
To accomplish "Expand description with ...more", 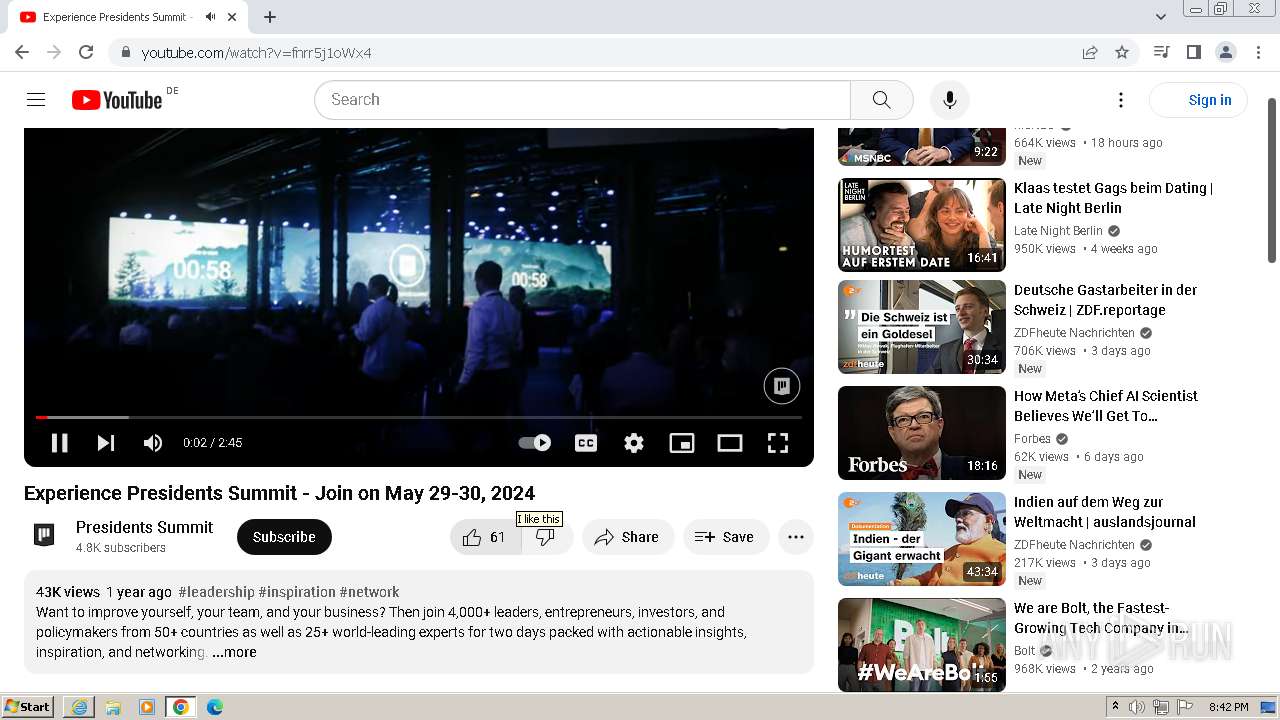I will 234,652.
